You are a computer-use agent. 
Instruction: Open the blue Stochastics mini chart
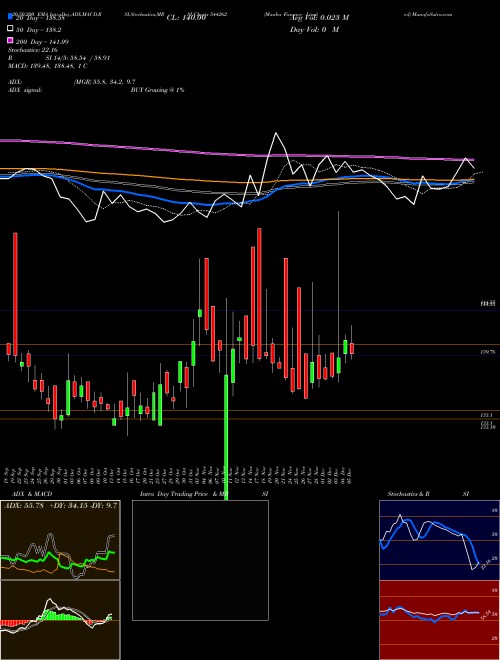tap(439, 540)
